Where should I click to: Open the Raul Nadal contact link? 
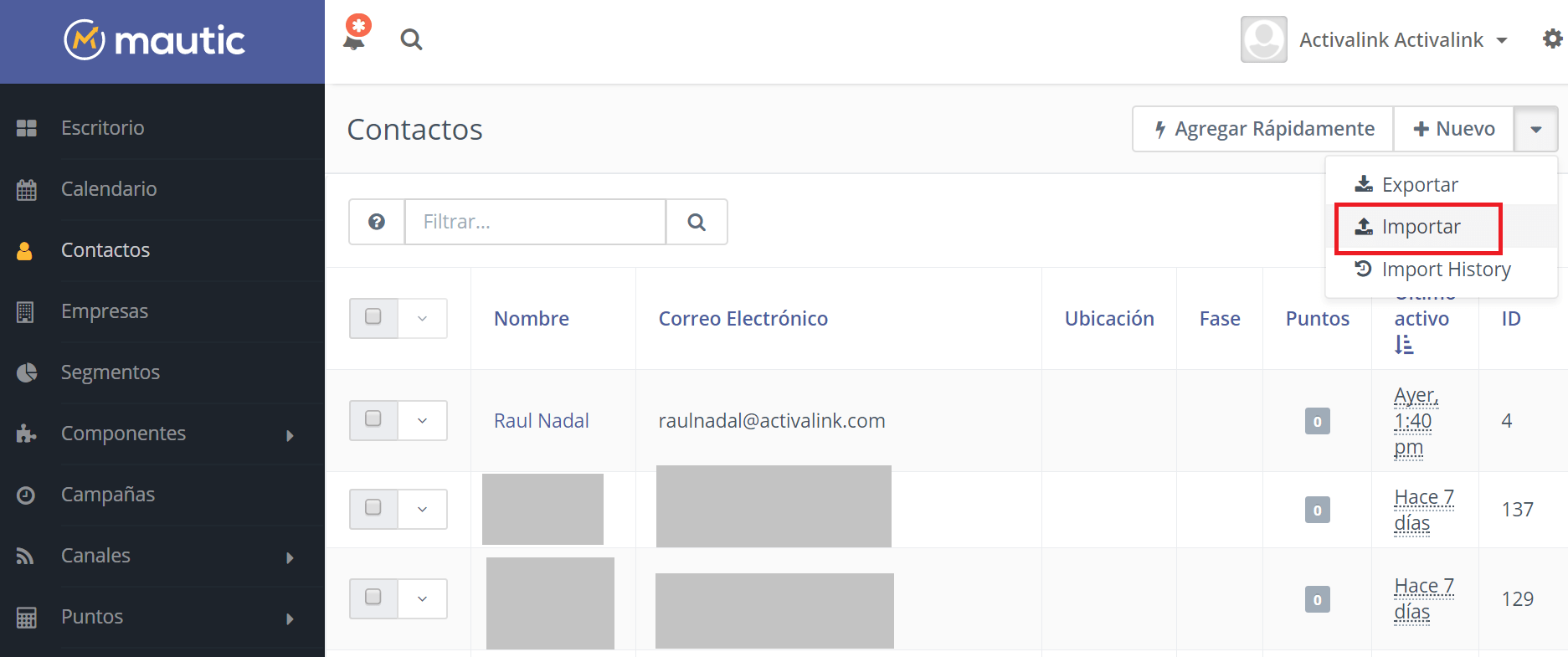coord(542,421)
